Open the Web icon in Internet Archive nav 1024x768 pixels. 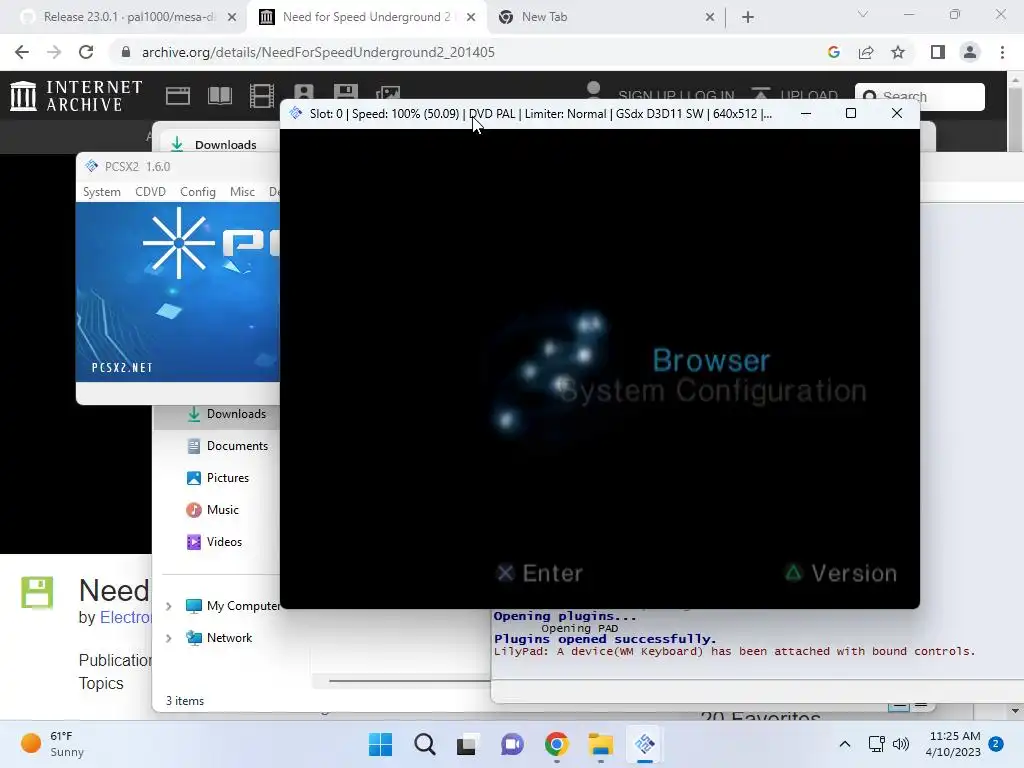coord(178,96)
